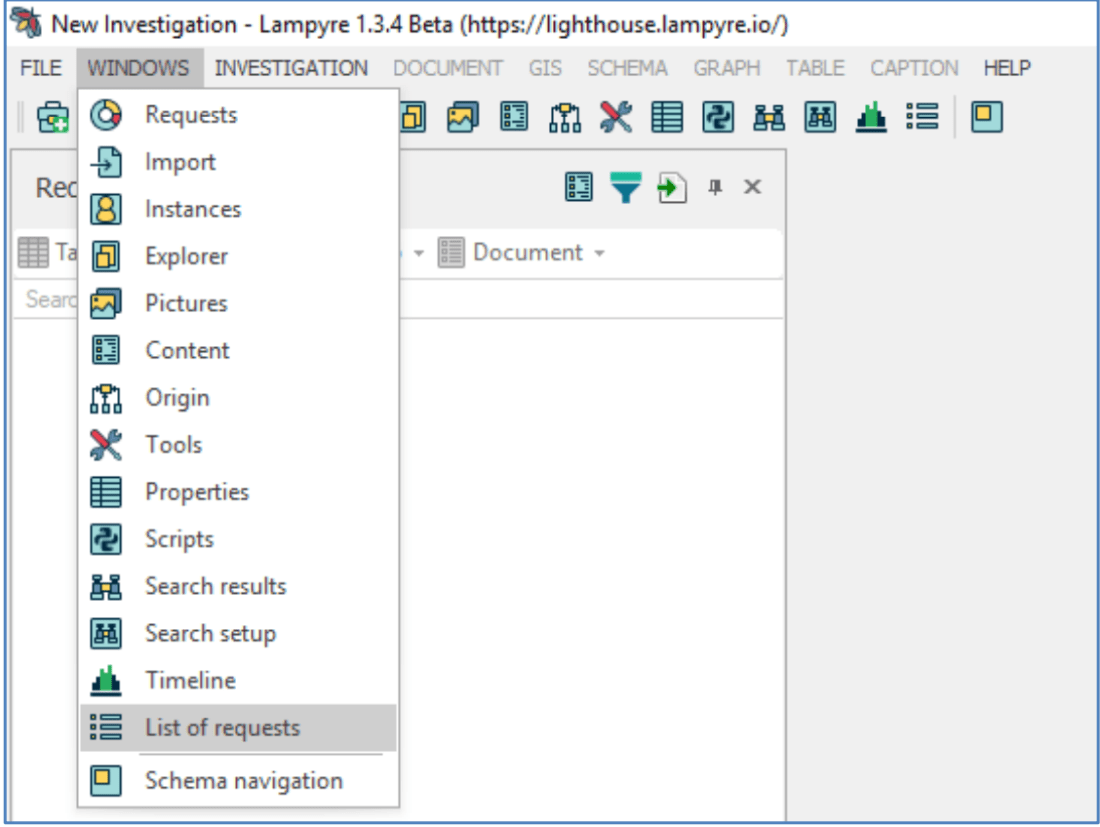Image resolution: width=1100 pixels, height=827 pixels.
Task: Open the INVESTIGATION menu
Action: pos(291,68)
